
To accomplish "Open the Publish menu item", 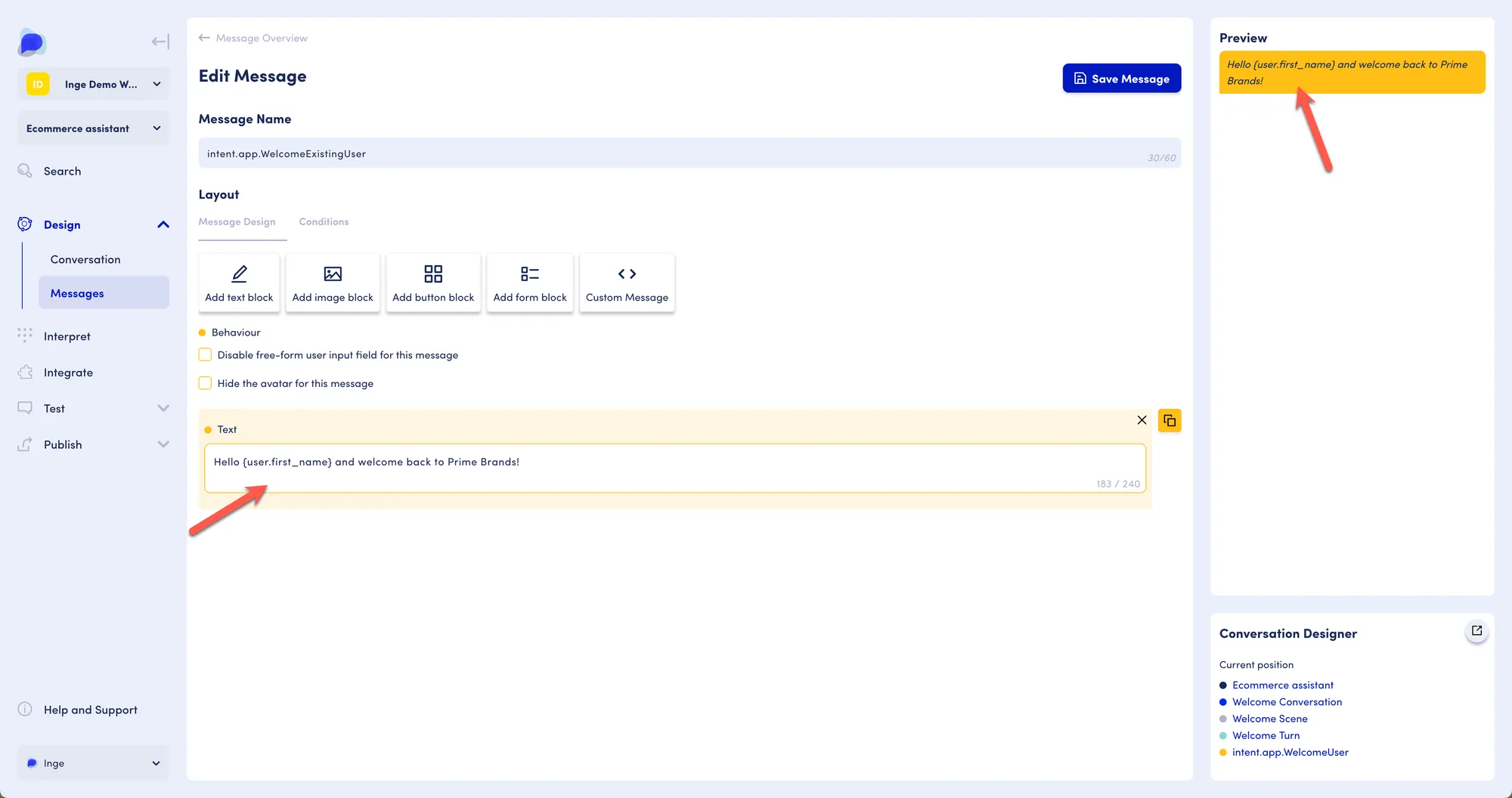I will pyautogui.click(x=63, y=444).
